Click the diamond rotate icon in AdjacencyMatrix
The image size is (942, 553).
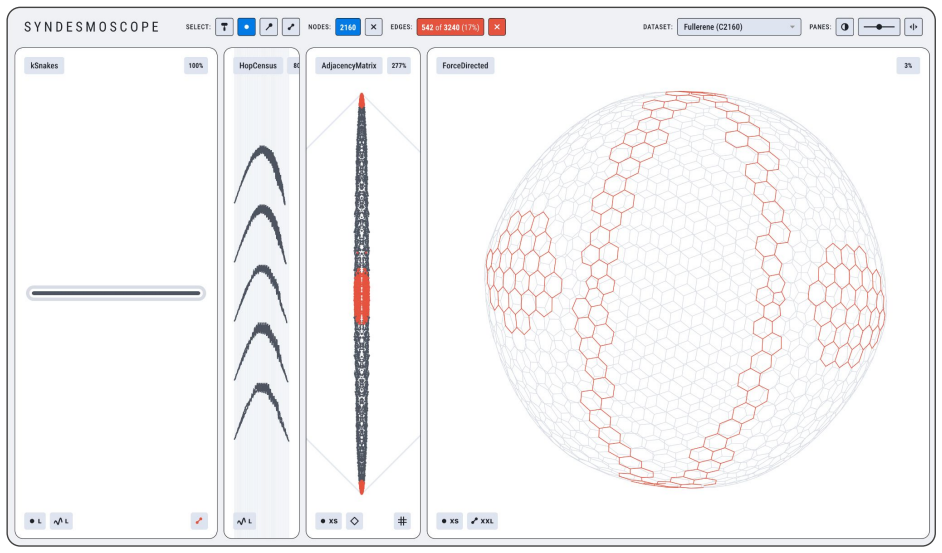[354, 521]
